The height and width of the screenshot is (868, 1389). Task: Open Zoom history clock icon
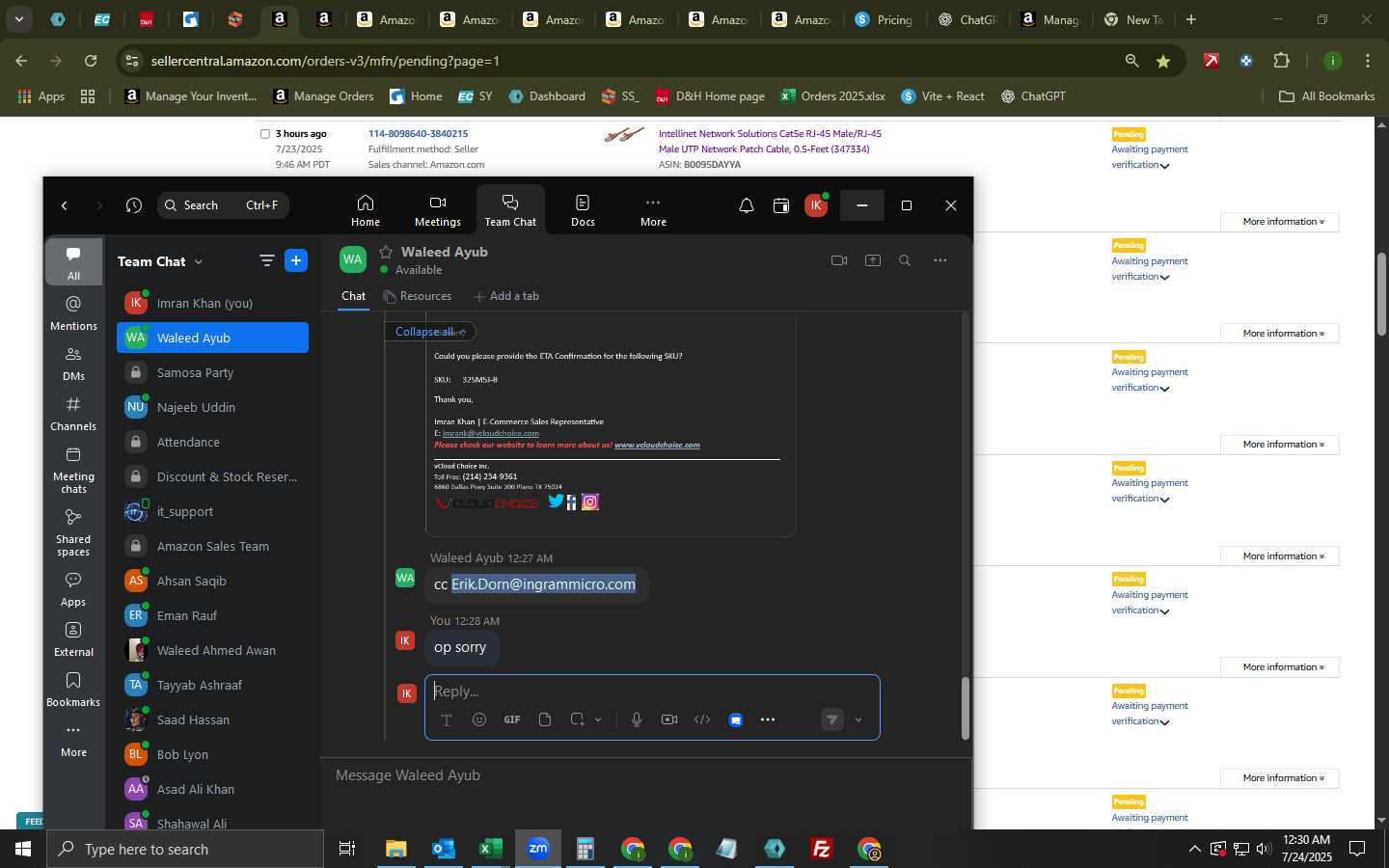tap(134, 205)
